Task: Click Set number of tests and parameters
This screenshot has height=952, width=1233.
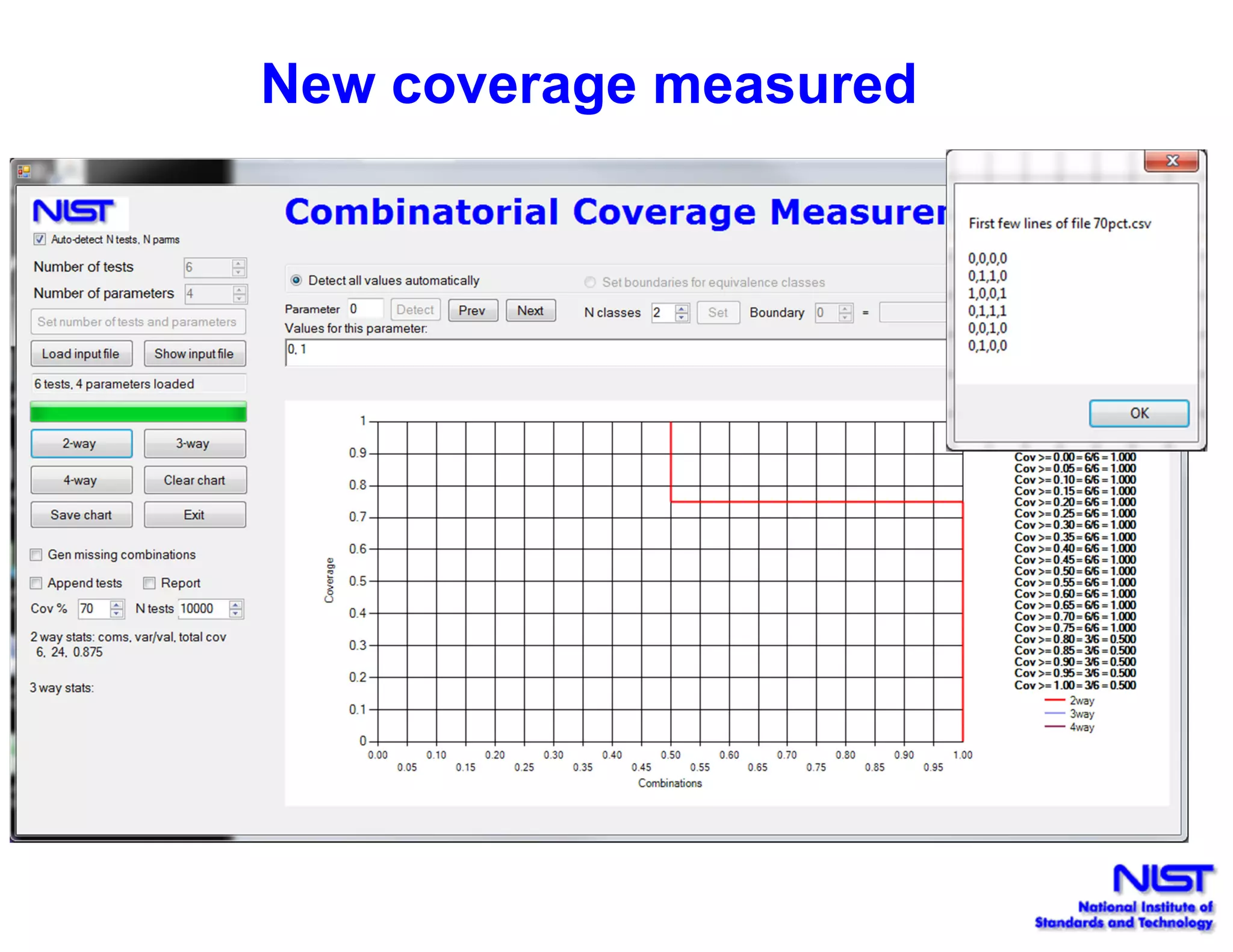Action: pyautogui.click(x=138, y=321)
